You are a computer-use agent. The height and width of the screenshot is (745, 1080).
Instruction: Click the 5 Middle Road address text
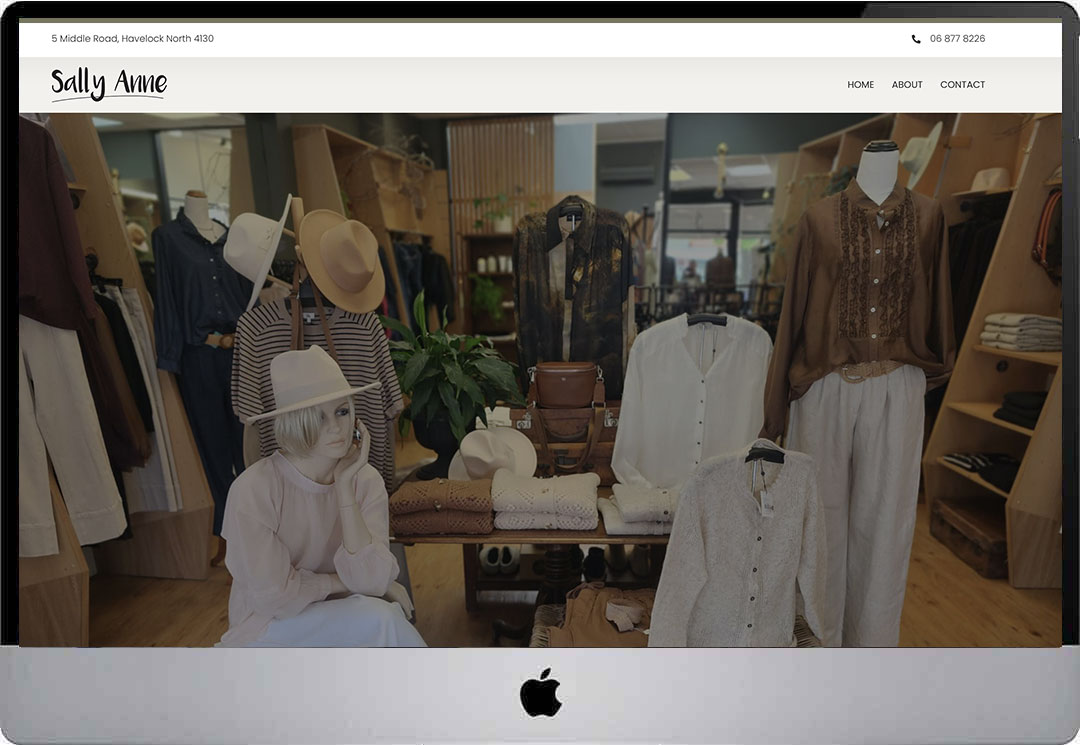[x=132, y=38]
